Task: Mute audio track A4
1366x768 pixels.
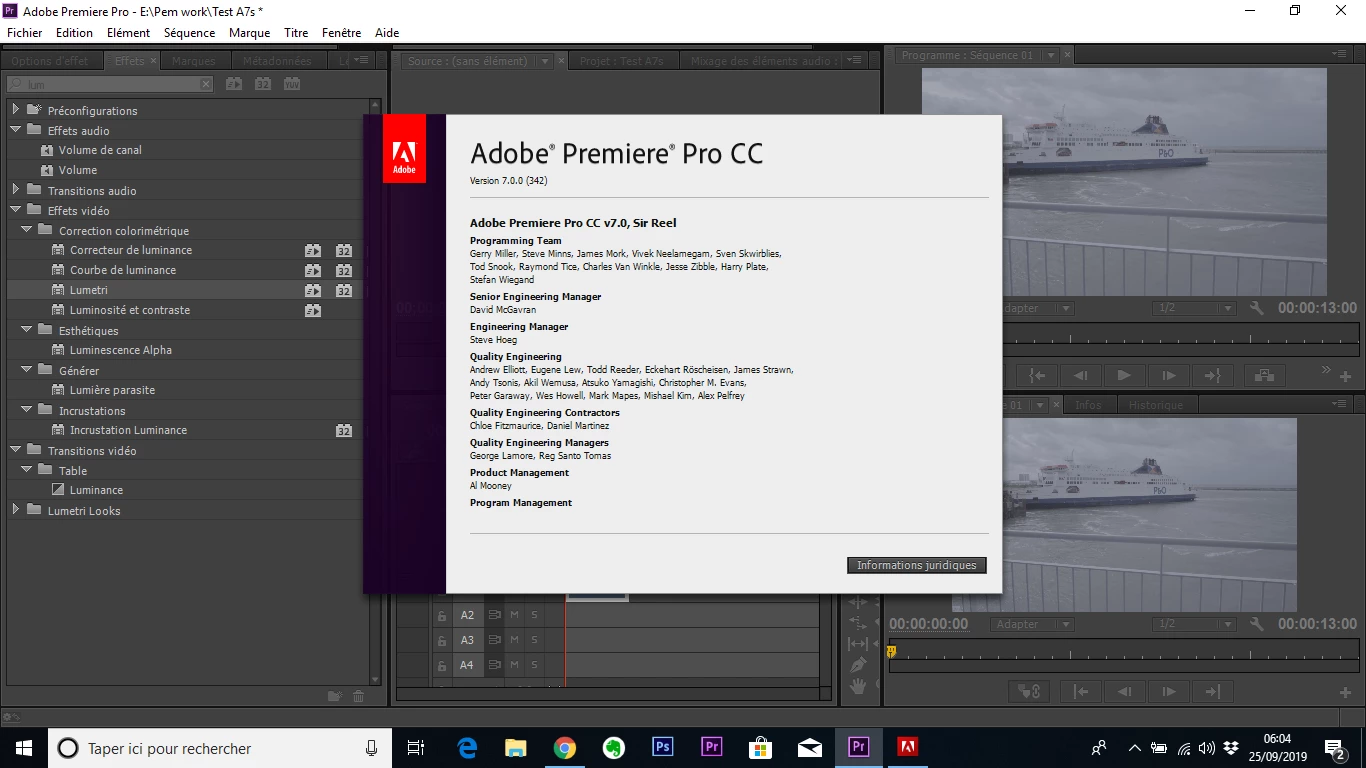Action: point(514,665)
